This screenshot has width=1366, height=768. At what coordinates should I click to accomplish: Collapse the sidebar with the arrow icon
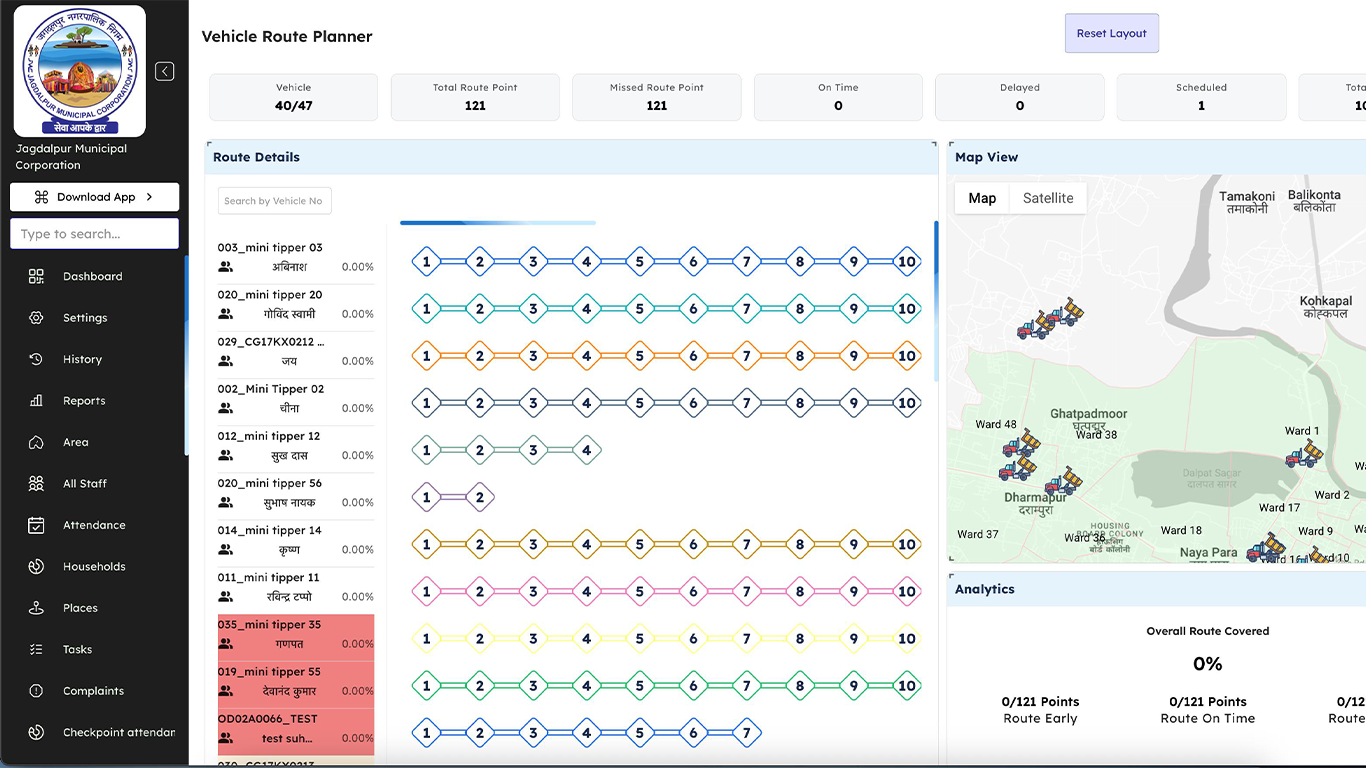(x=165, y=71)
